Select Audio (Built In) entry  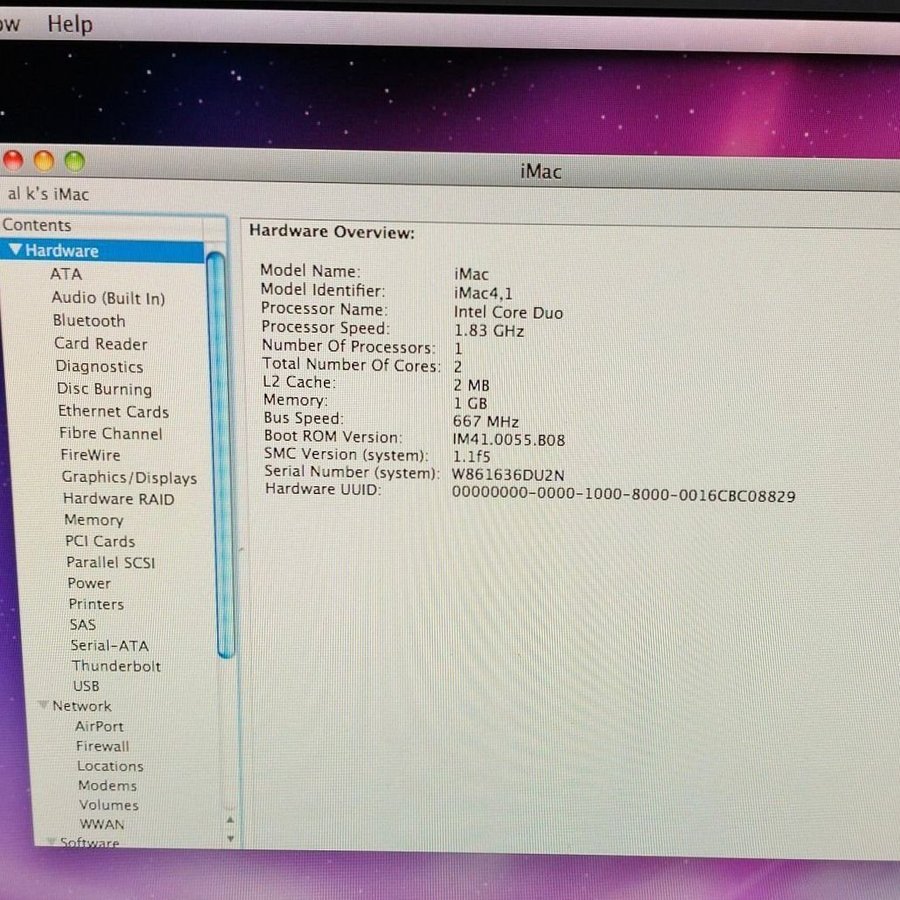point(108,298)
